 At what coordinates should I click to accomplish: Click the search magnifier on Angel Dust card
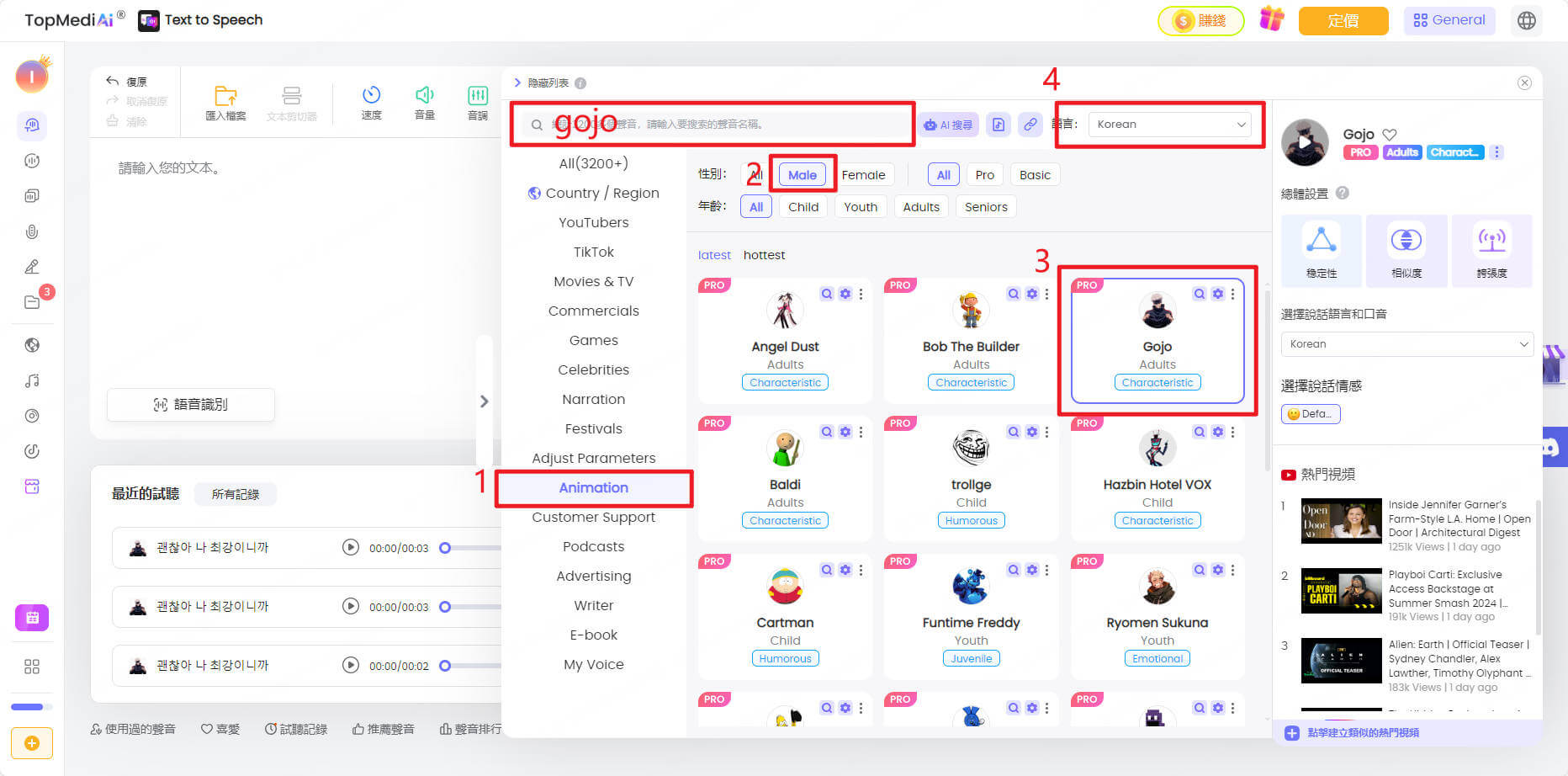point(827,294)
